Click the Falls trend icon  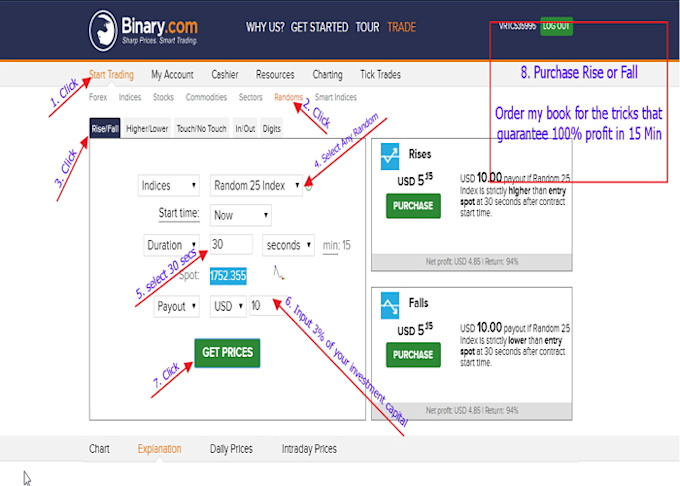[x=389, y=305]
